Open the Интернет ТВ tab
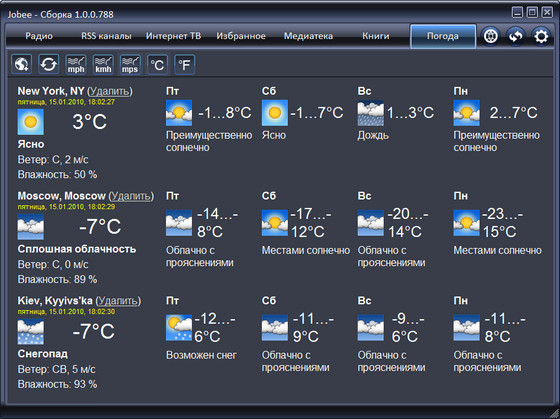Viewport: 560px width, 419px height. (173, 36)
